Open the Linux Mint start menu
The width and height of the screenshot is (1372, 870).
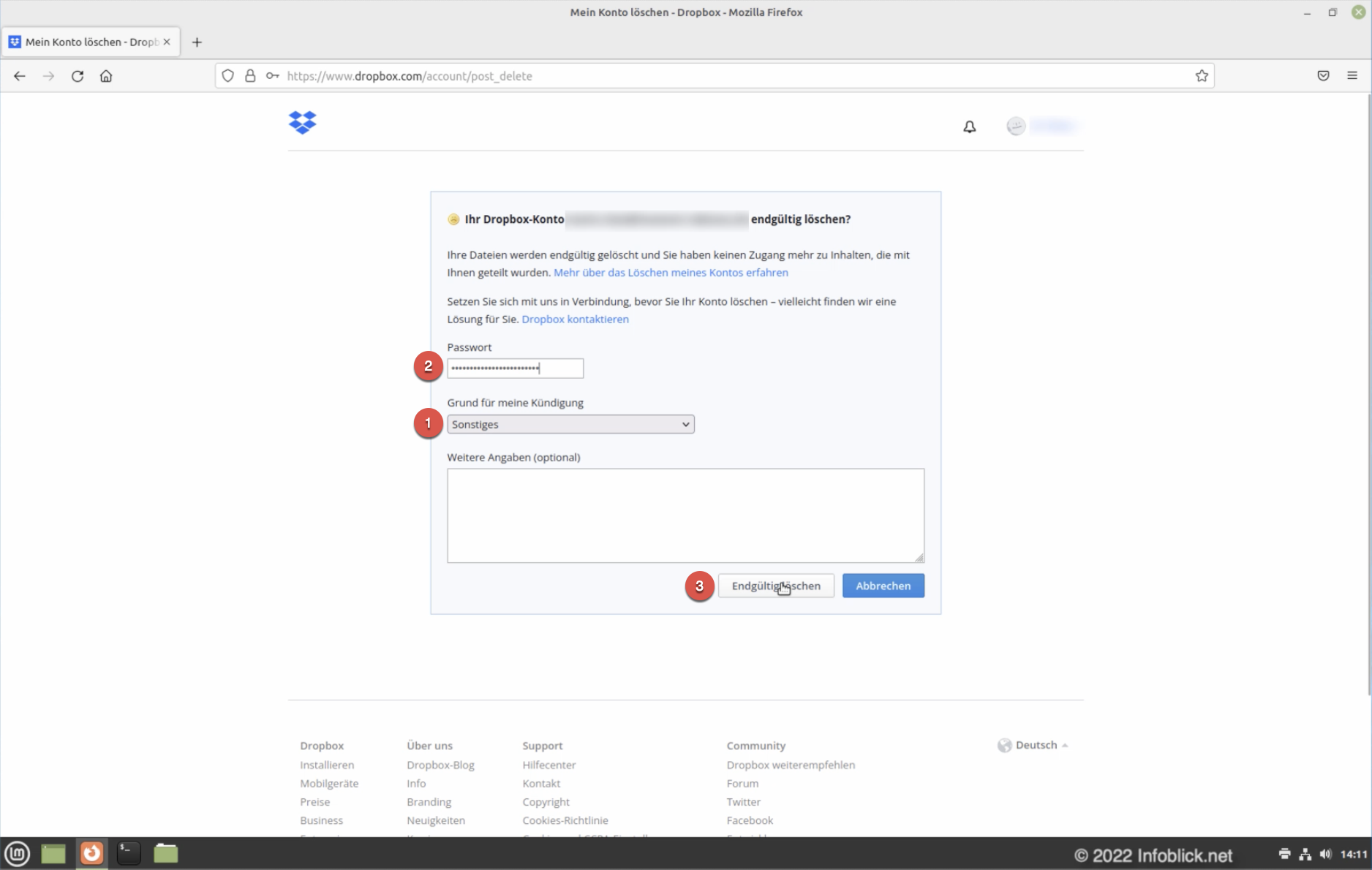pos(18,853)
